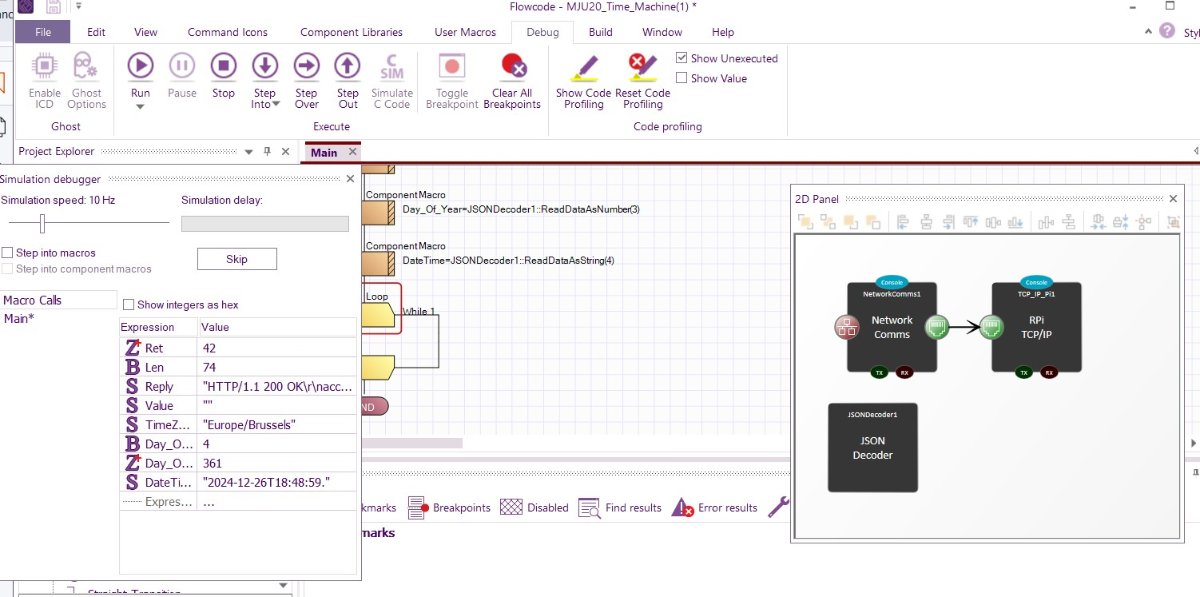Click the Enable ICD icon
Screen dimensions: 1200x597
44,66
